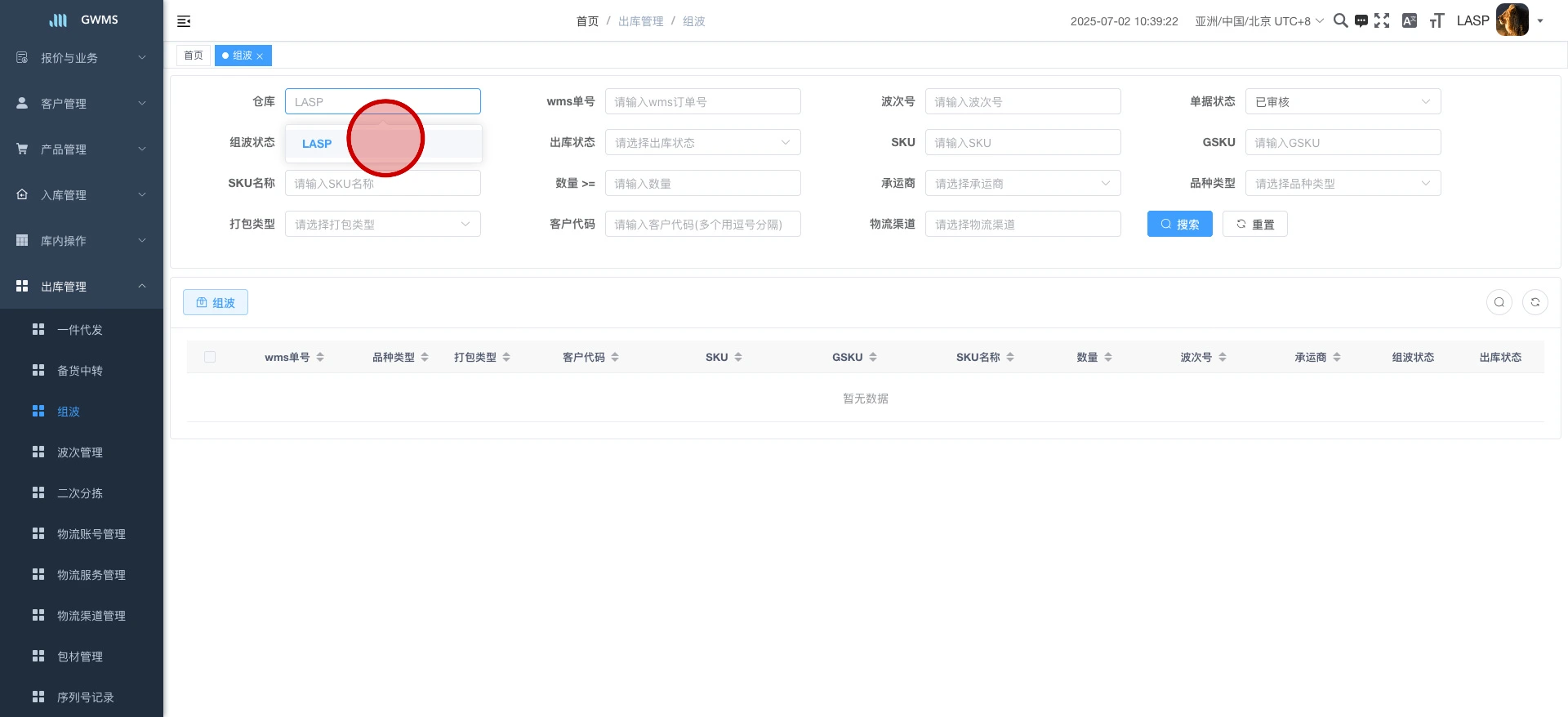Click the sidebar collapse hamburger icon
The image size is (1568, 717).
pyautogui.click(x=184, y=21)
